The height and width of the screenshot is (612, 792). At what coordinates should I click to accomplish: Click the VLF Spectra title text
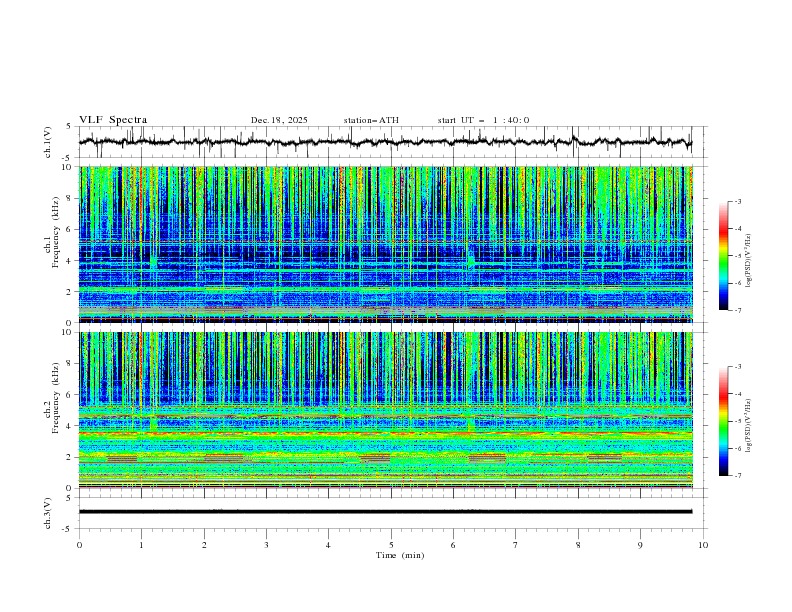[113, 120]
